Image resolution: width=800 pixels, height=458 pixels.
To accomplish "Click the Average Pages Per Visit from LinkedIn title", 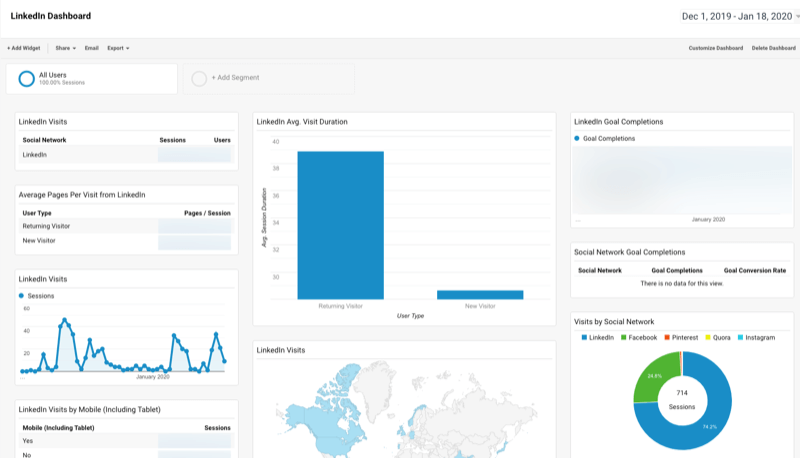I will (82, 195).
